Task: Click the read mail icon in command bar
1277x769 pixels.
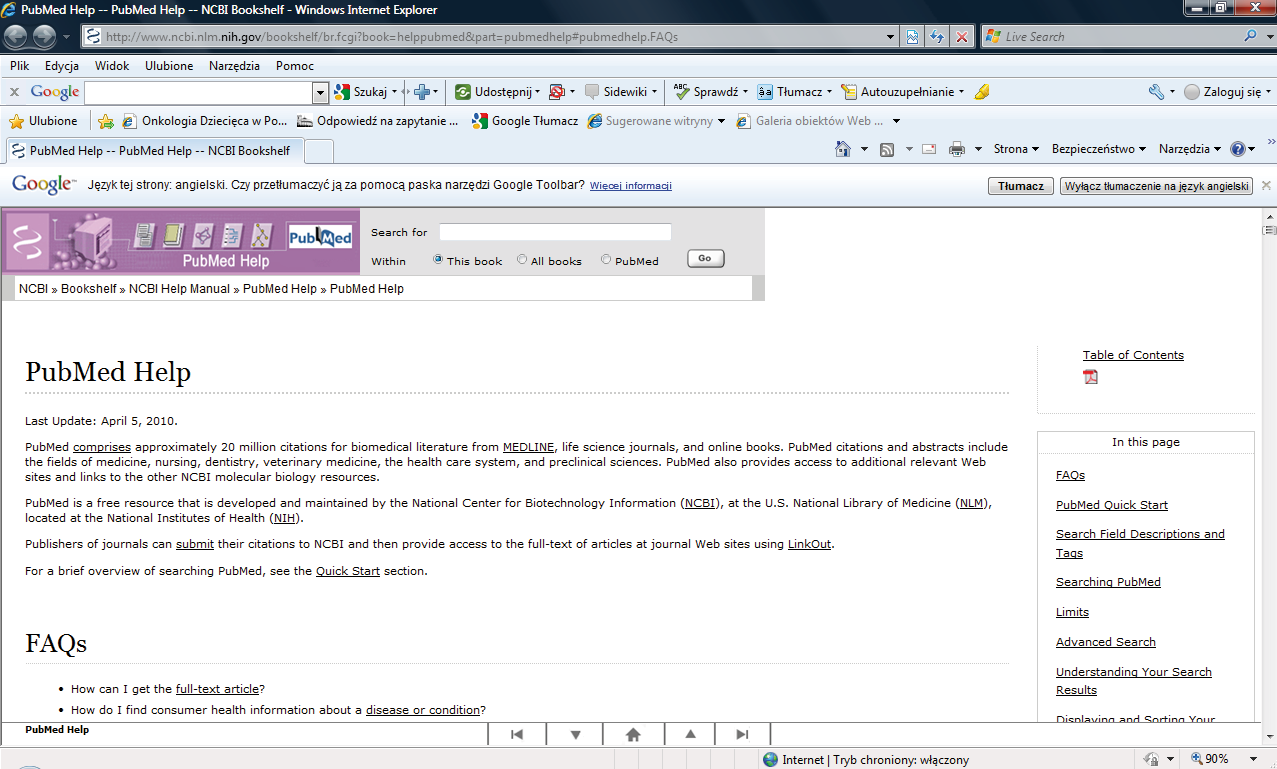Action: [928, 149]
